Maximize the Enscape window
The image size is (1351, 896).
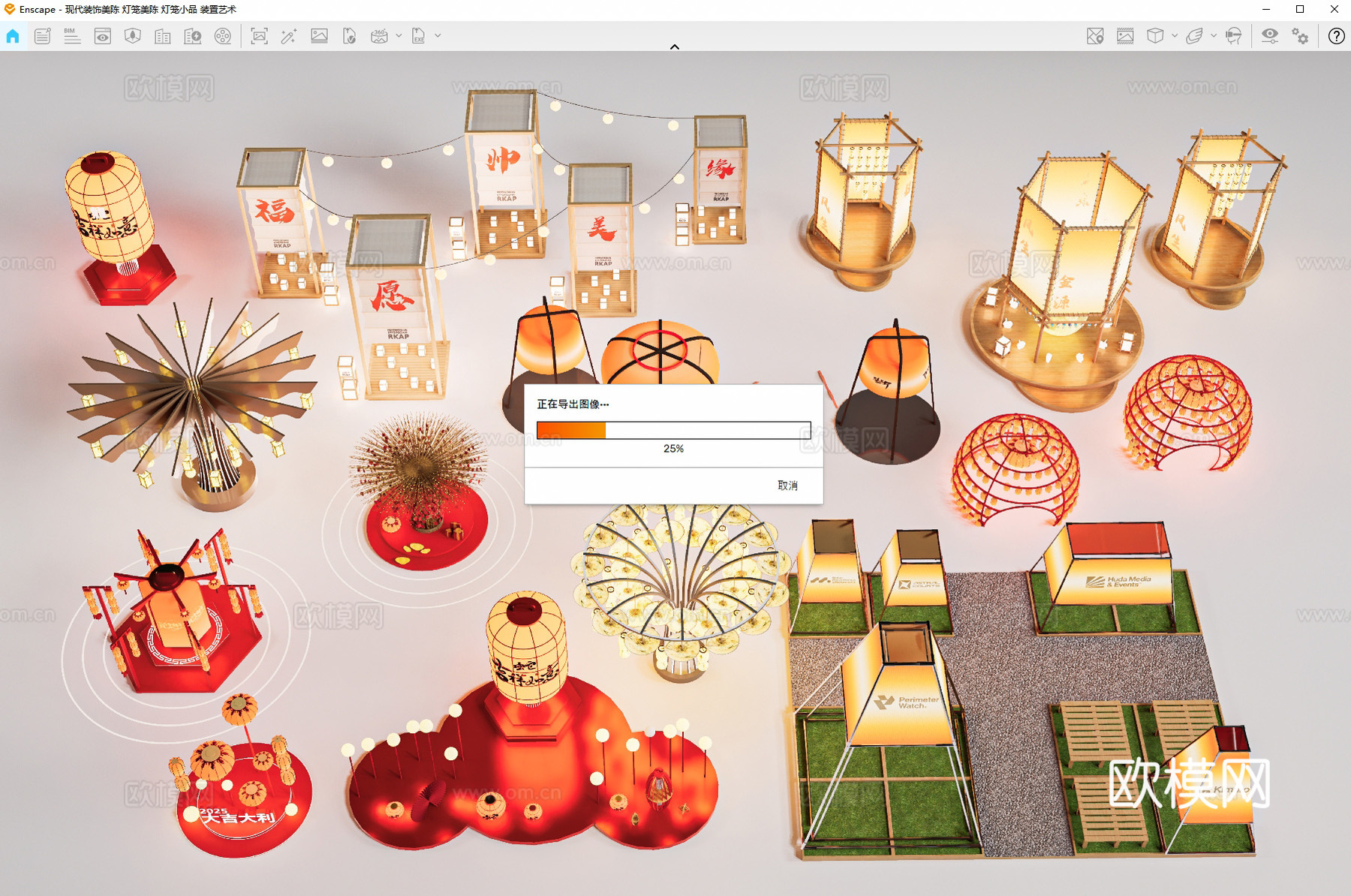(1300, 10)
